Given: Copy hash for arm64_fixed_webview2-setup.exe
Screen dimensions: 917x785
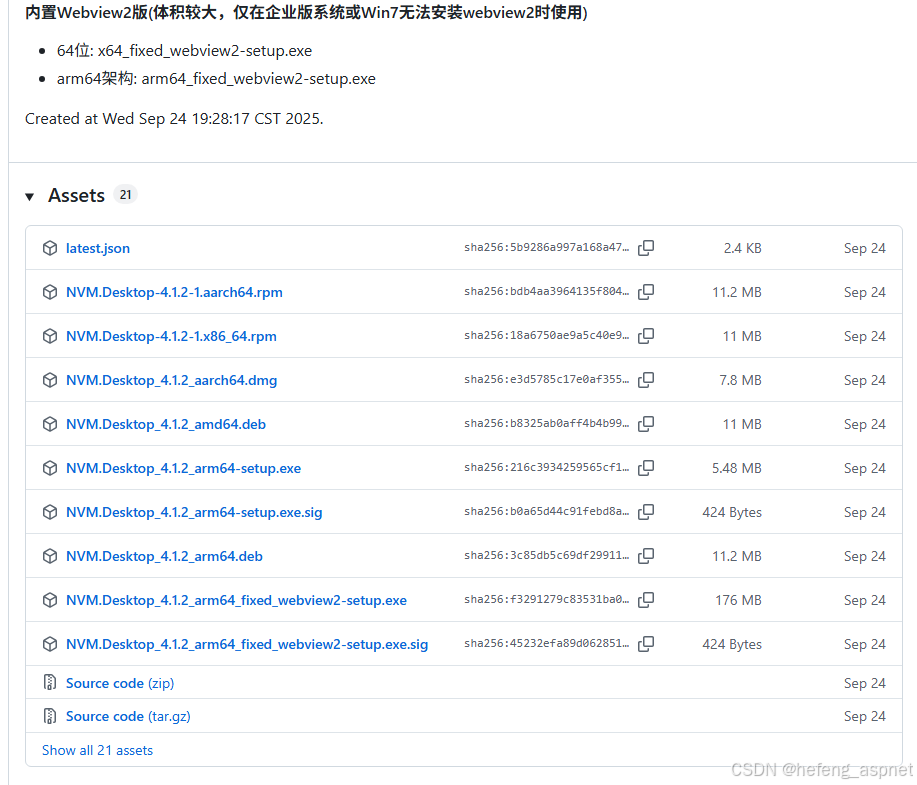Looking at the screenshot, I should [646, 600].
